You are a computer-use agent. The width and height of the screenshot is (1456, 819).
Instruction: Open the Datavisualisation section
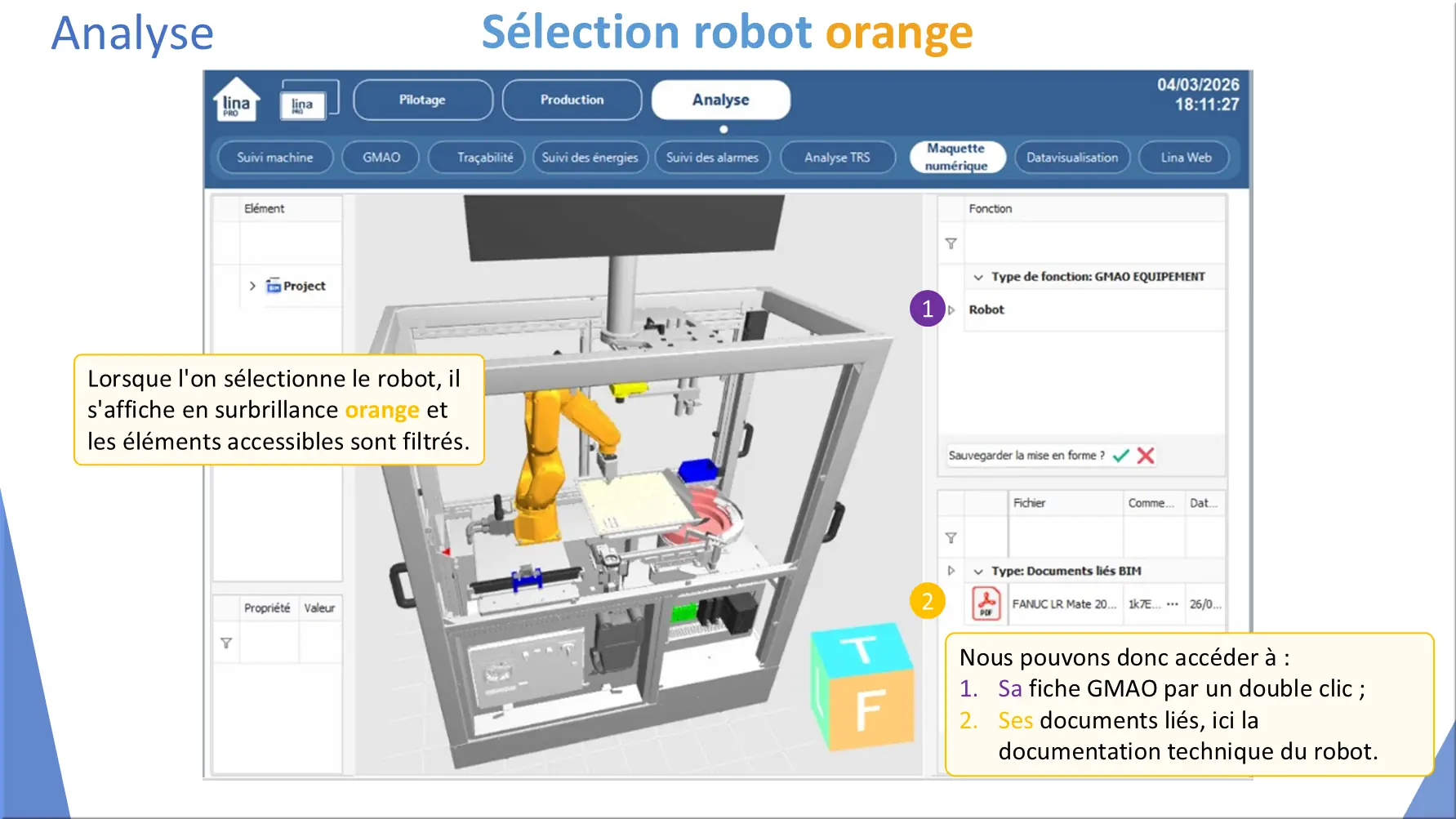coord(1072,158)
